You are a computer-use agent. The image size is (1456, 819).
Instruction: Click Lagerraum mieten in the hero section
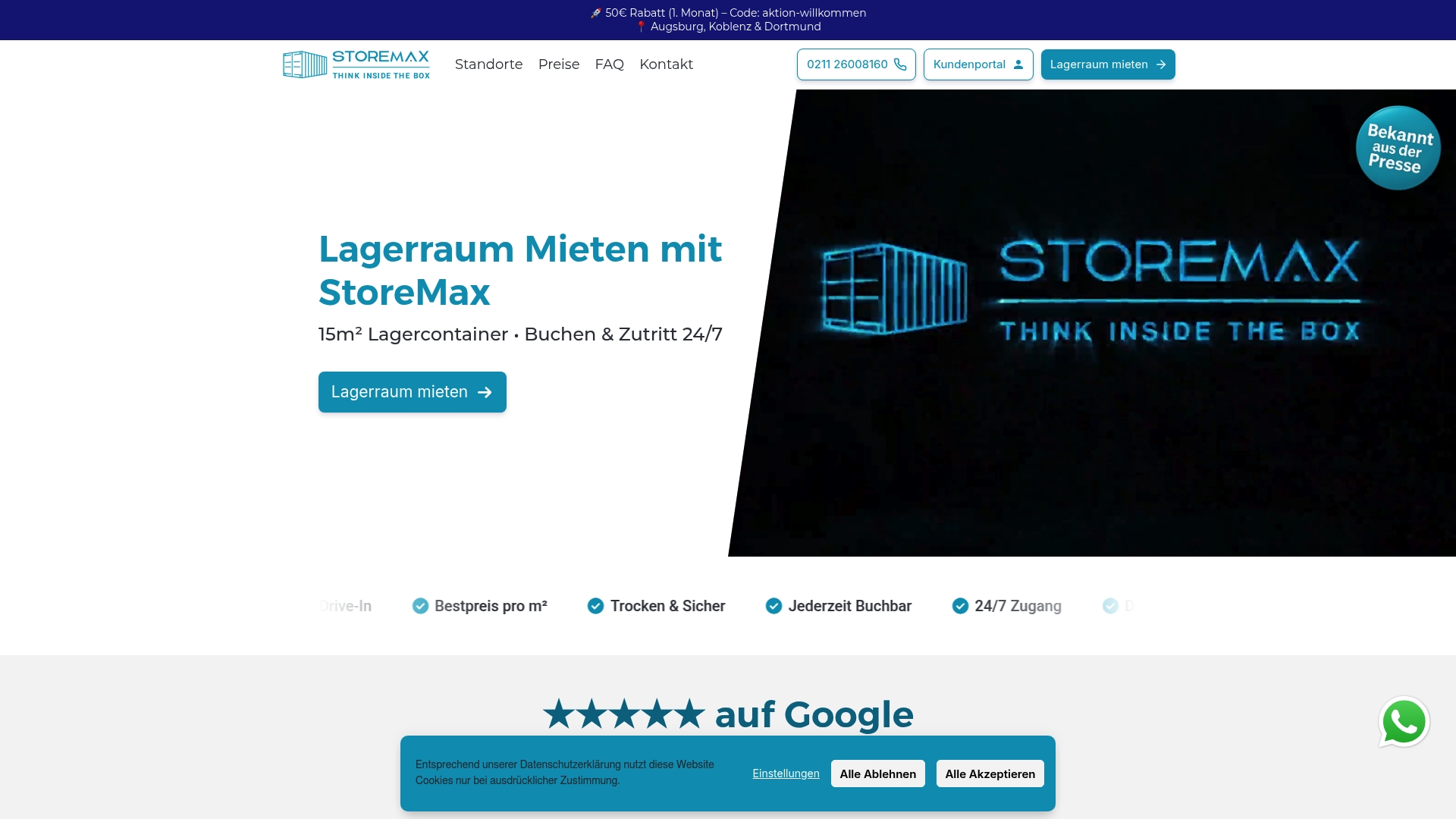[x=412, y=392]
